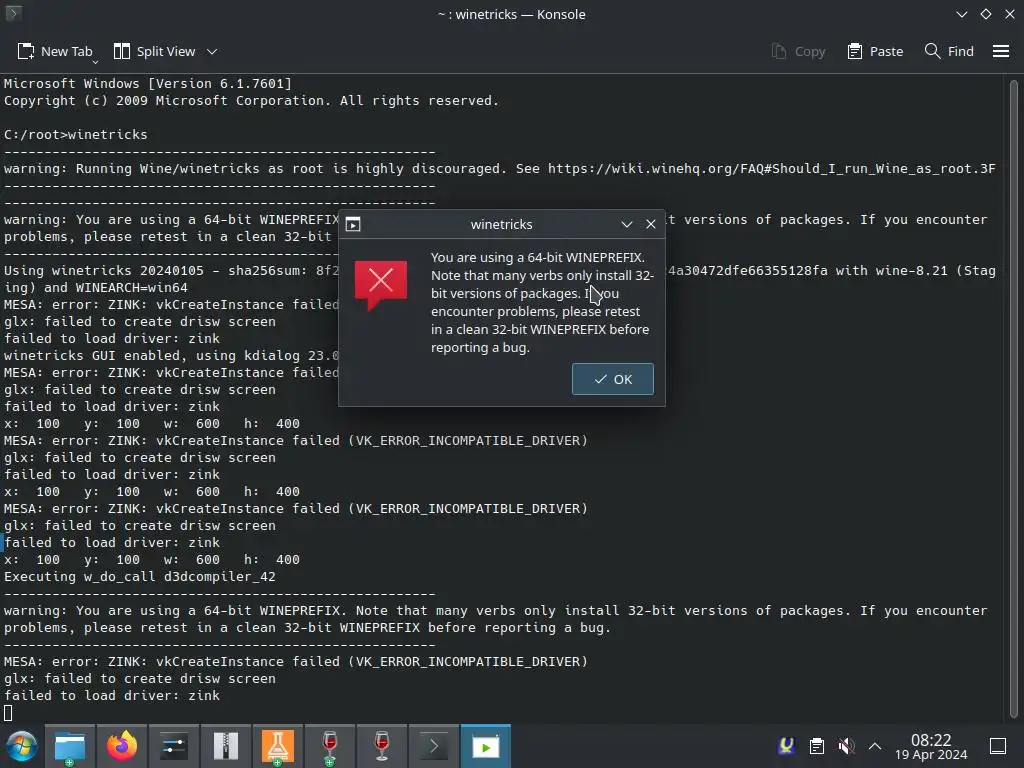1024x768 pixels.
Task: Expand hidden system tray icons arrow
Action: (874, 746)
